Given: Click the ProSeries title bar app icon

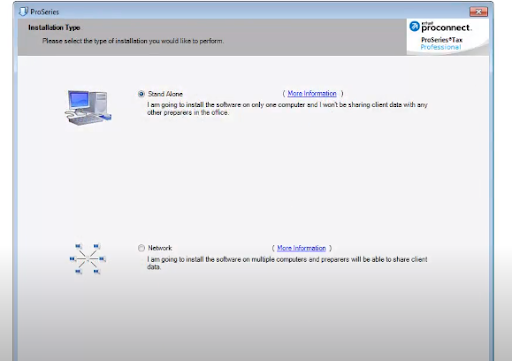Looking at the screenshot, I should pos(23,12).
